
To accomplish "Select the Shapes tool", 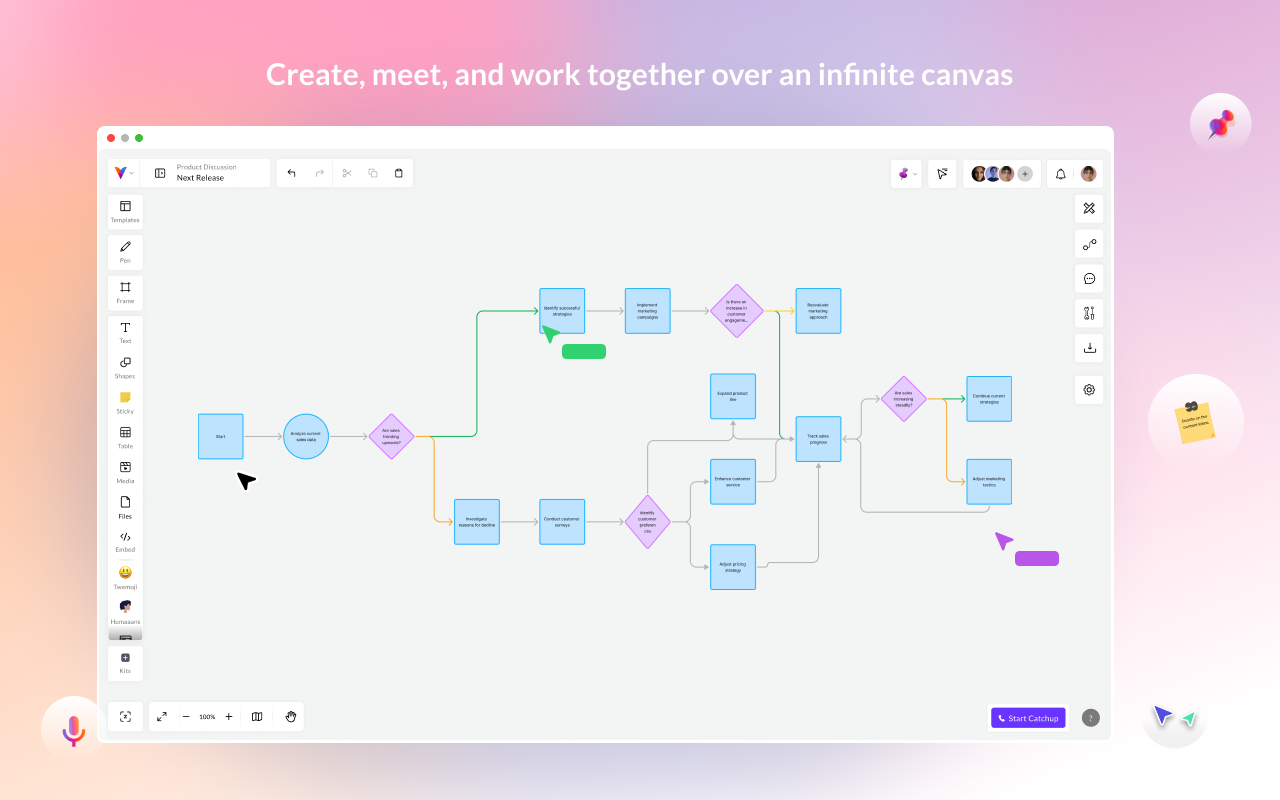I will pyautogui.click(x=125, y=367).
